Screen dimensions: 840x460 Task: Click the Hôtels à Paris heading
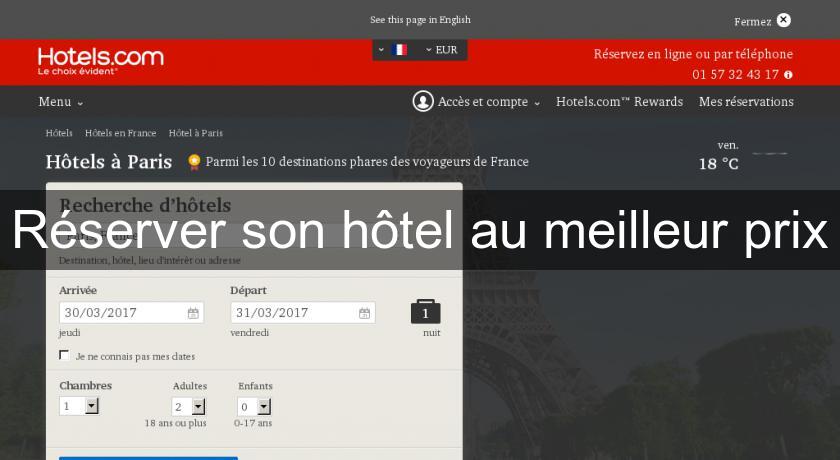(109, 162)
